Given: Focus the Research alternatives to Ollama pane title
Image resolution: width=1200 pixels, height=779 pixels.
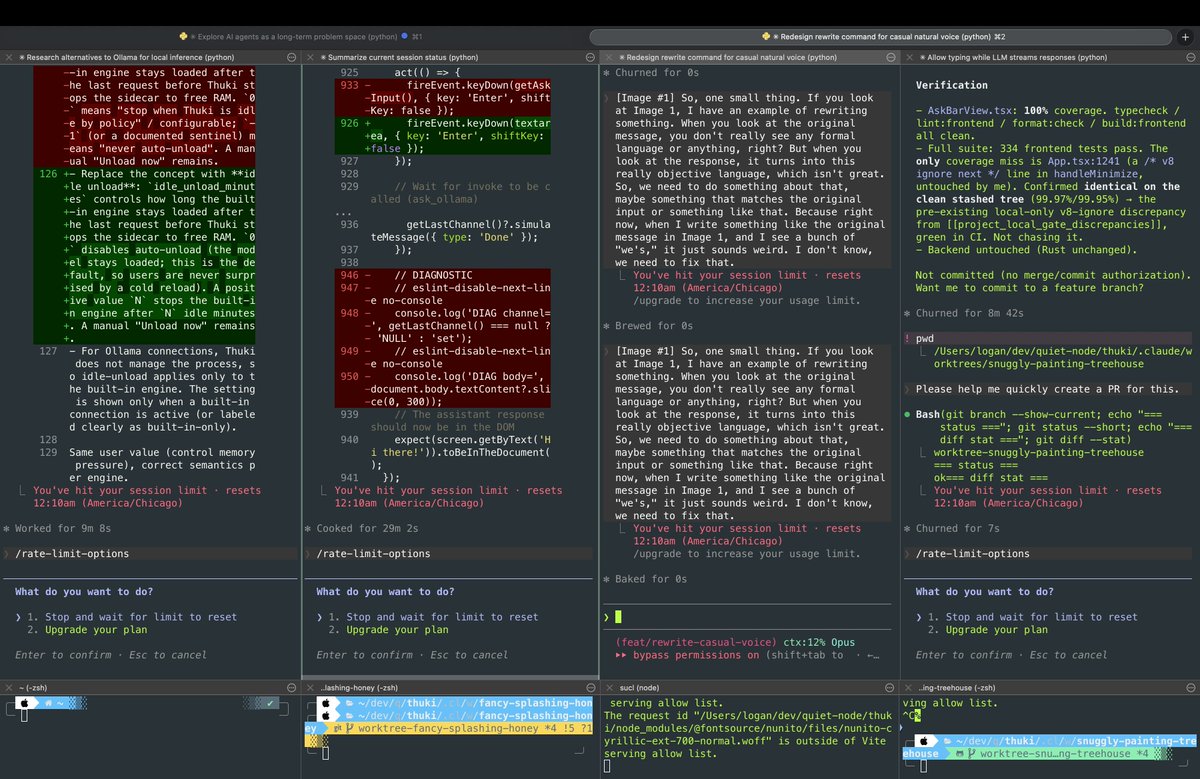Looking at the screenshot, I should click(x=125, y=58).
